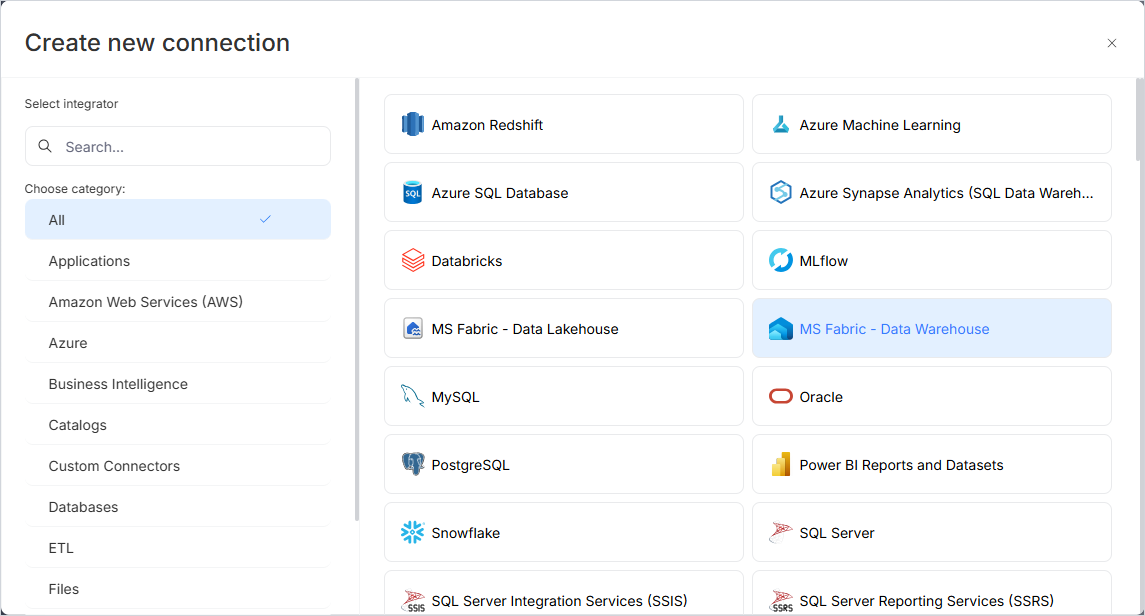Select the All category with checkmark
The height and width of the screenshot is (616, 1145).
pyautogui.click(x=177, y=220)
